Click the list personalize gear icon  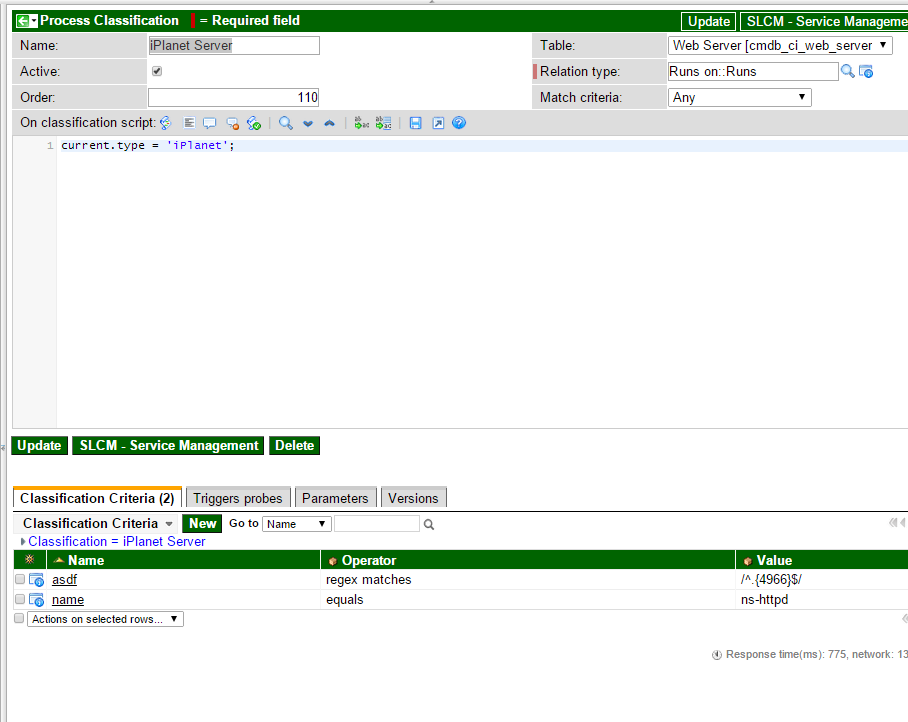[x=30, y=559]
